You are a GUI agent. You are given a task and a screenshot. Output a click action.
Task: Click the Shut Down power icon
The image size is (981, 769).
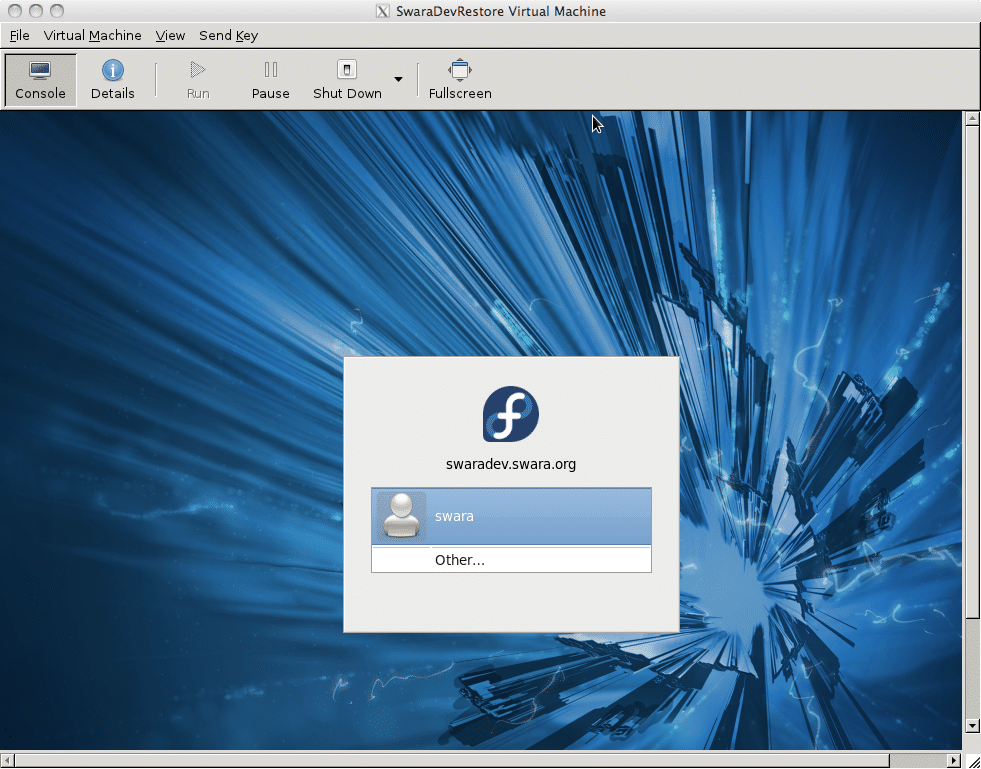point(347,71)
